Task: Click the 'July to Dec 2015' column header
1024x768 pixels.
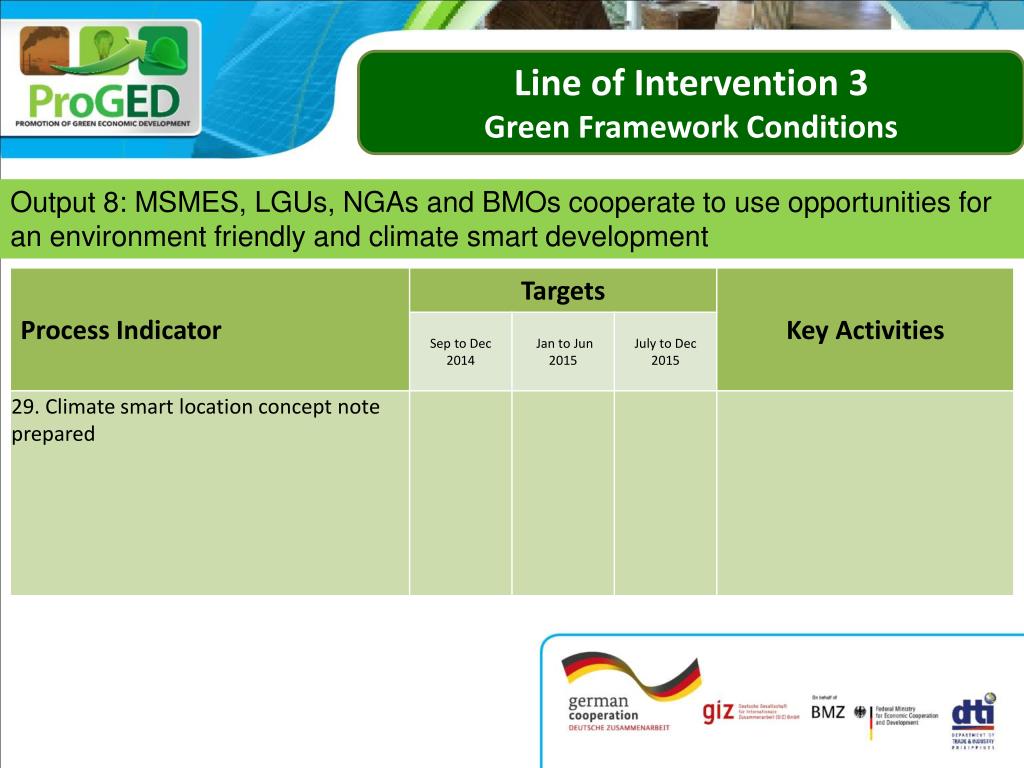Action: tap(665, 352)
